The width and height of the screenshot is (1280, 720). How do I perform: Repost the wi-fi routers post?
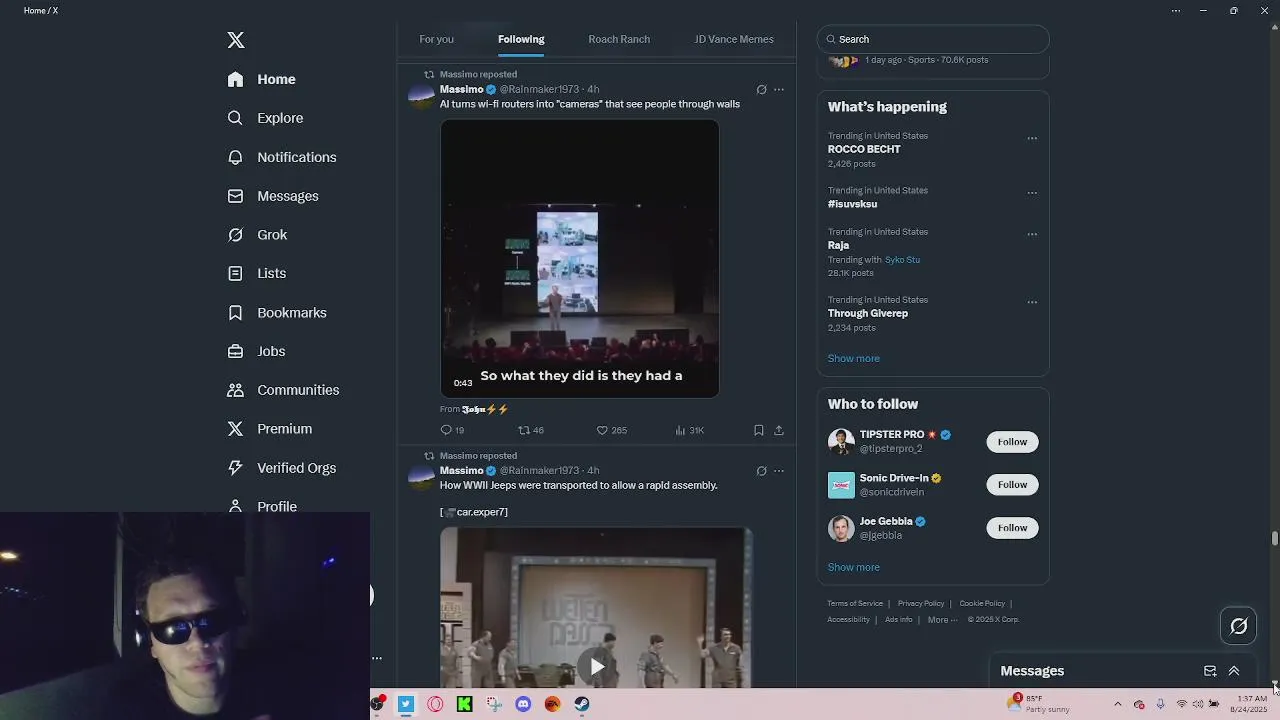coord(531,430)
